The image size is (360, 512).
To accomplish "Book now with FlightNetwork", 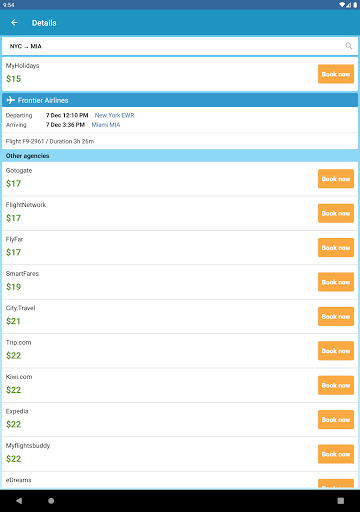I will [x=336, y=213].
